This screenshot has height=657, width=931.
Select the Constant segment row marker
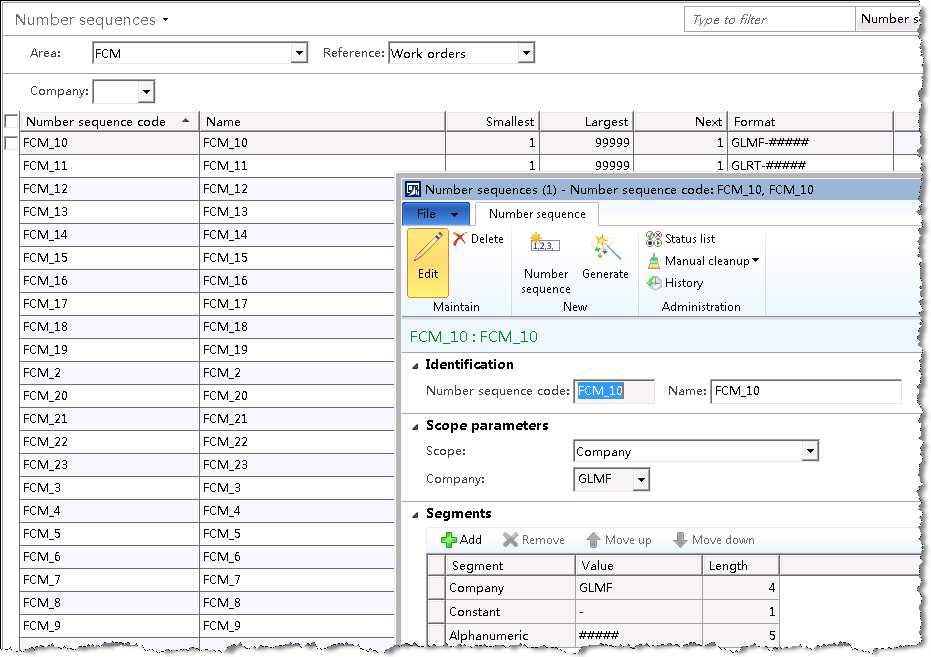point(436,611)
